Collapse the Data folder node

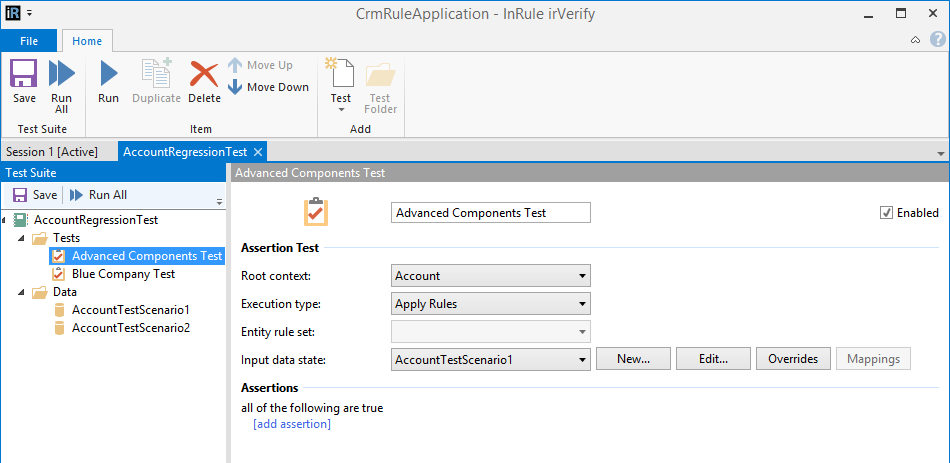(x=21, y=293)
